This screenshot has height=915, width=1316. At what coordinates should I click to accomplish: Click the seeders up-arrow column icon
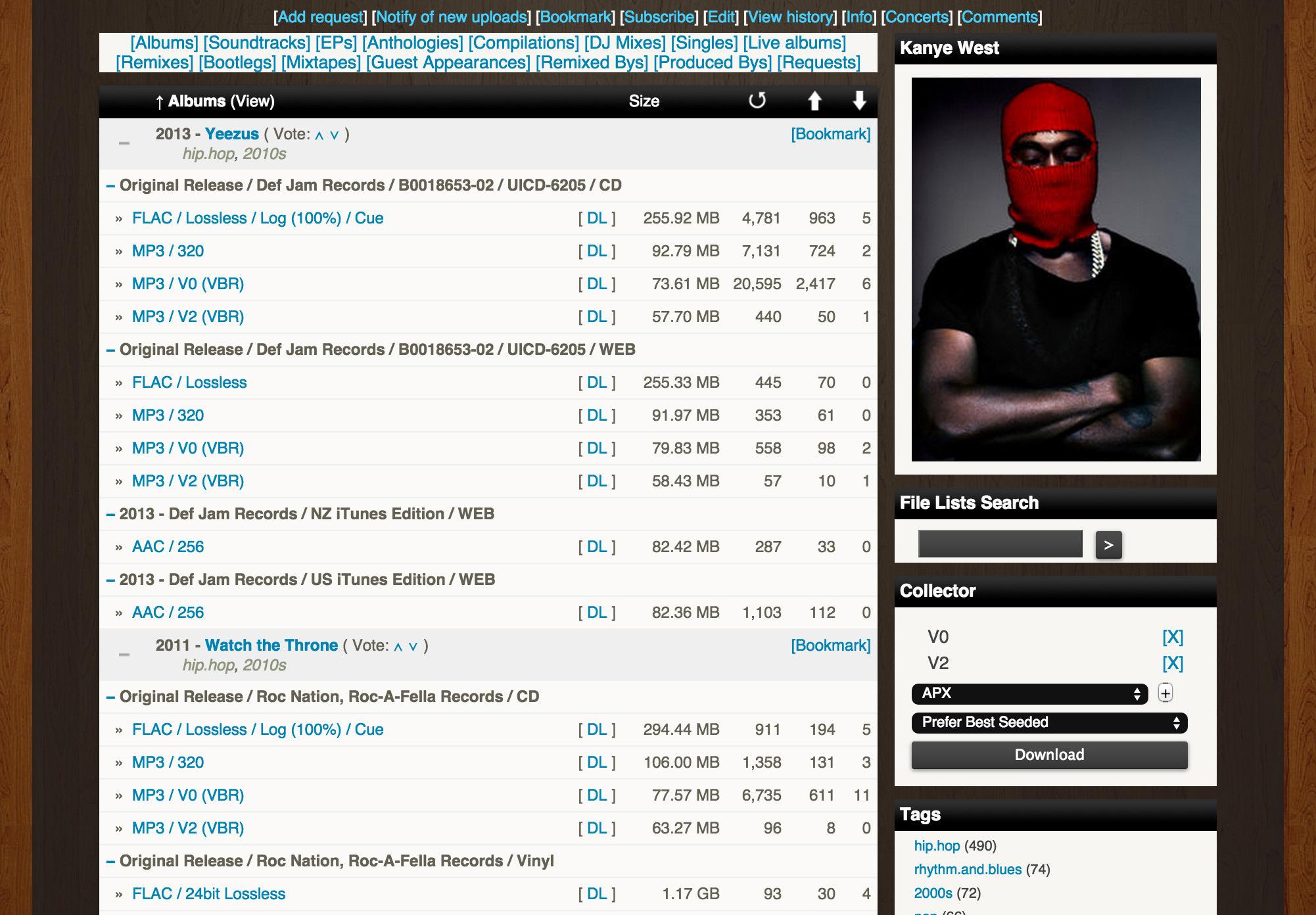coord(814,101)
